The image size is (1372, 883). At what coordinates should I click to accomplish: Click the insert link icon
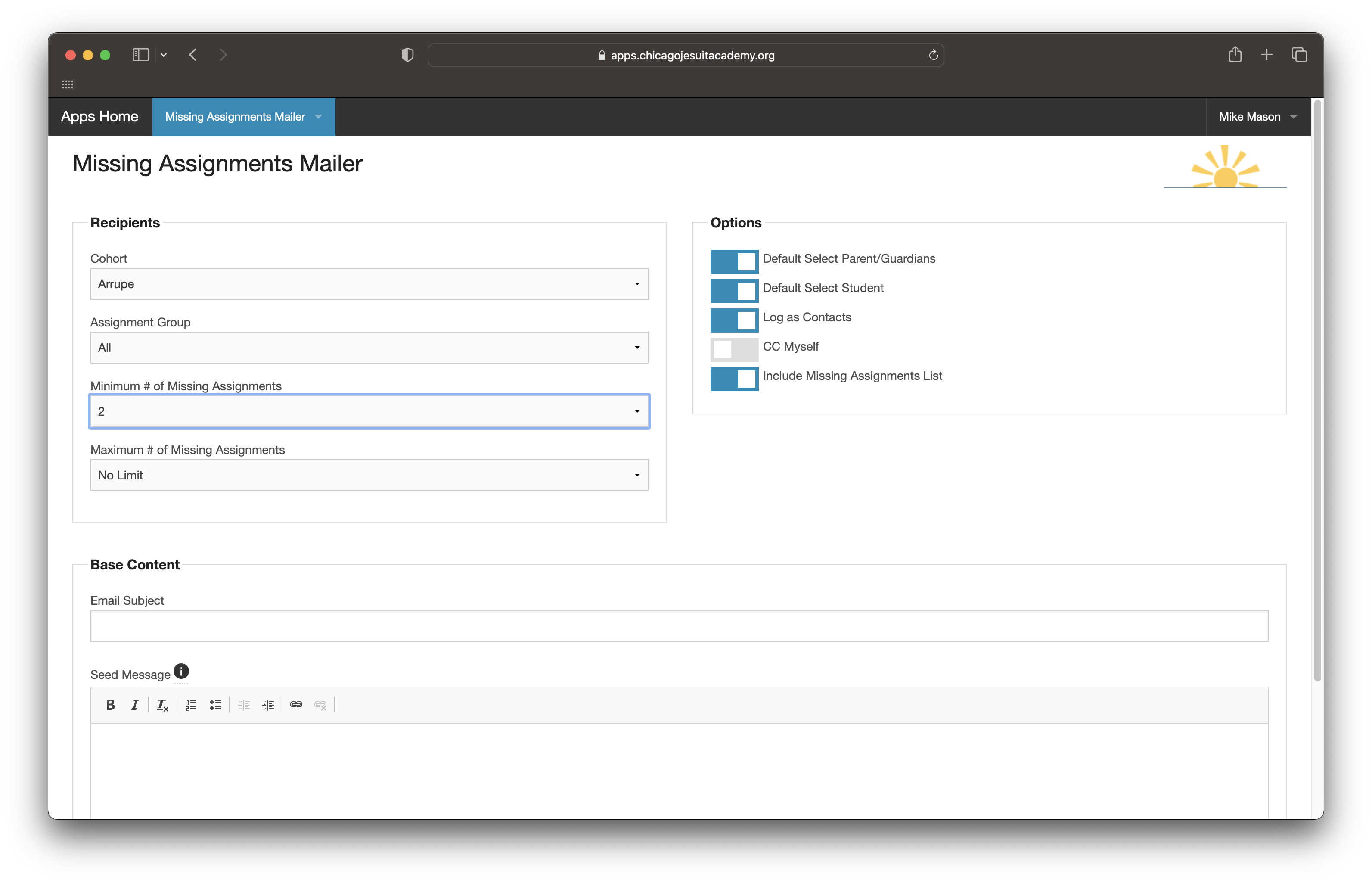point(295,705)
